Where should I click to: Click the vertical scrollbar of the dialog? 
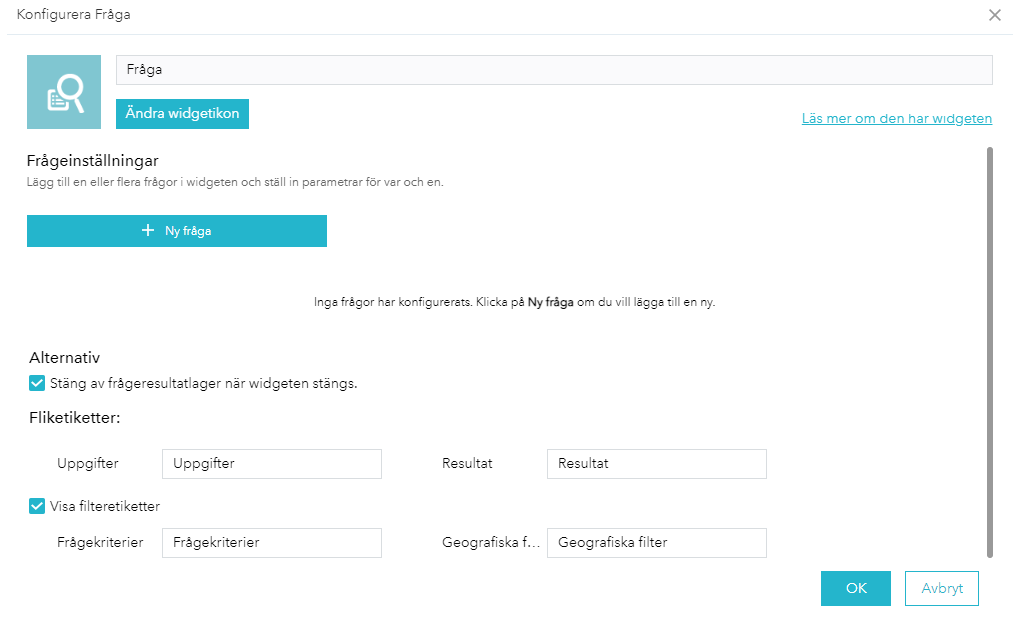click(x=990, y=350)
